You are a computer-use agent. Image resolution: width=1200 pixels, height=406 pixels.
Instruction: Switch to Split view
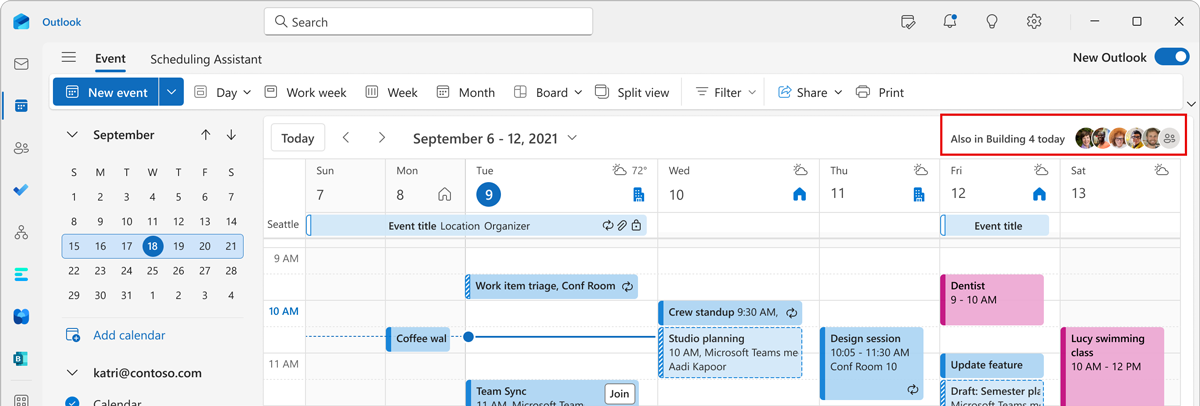pyautogui.click(x=632, y=92)
